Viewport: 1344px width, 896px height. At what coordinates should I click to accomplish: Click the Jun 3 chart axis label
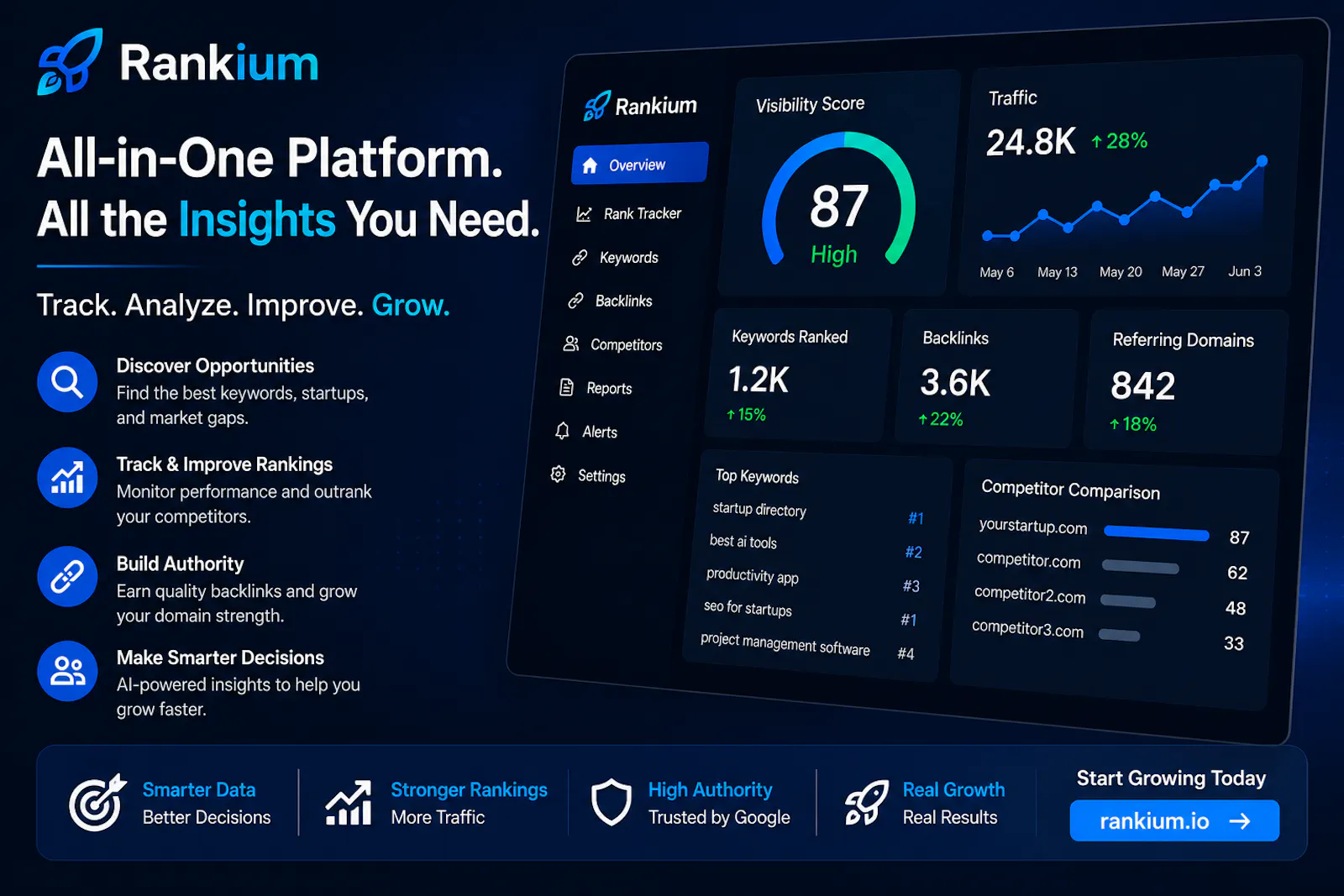(1245, 271)
